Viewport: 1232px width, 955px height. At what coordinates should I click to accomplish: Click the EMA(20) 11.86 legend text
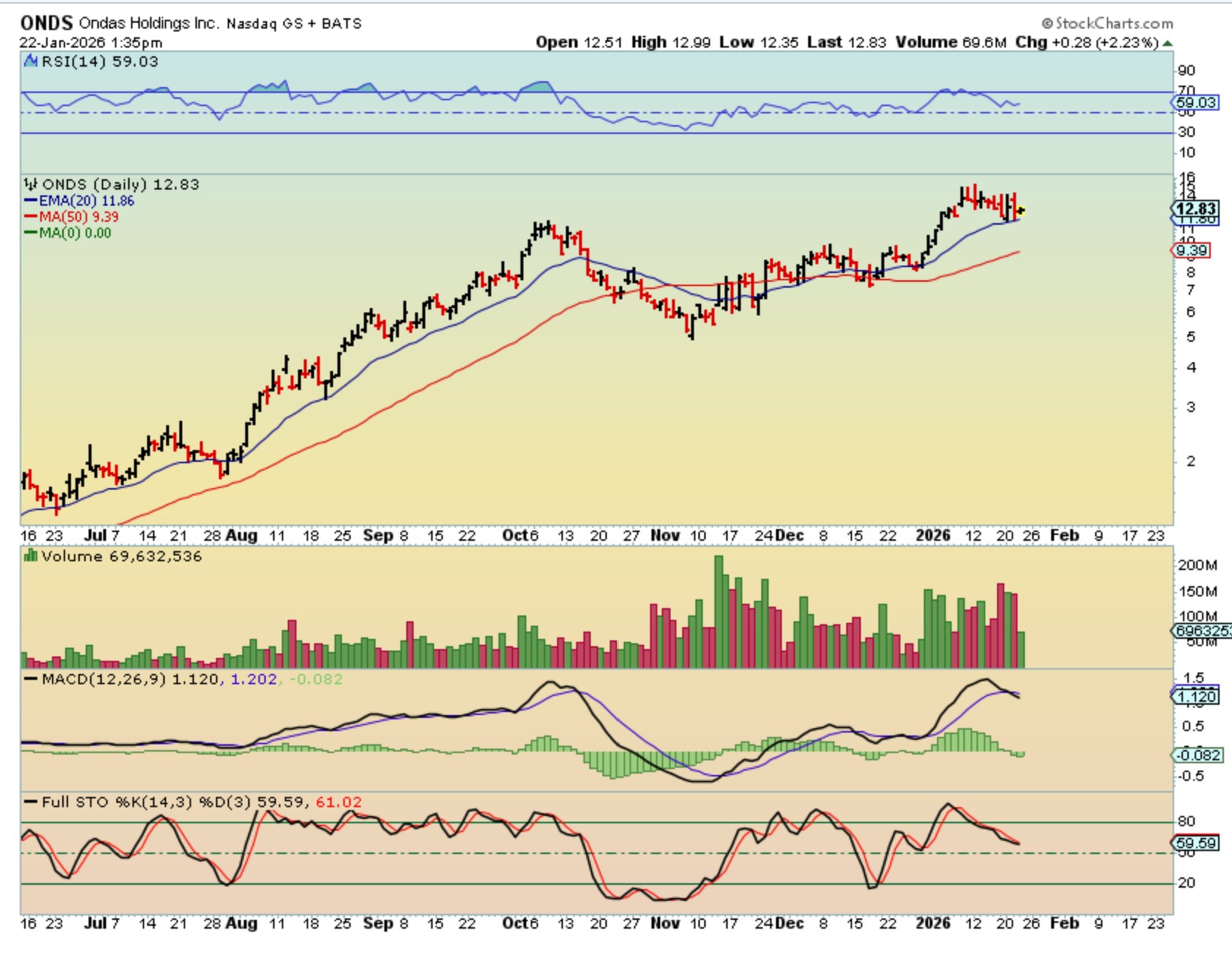(x=86, y=201)
